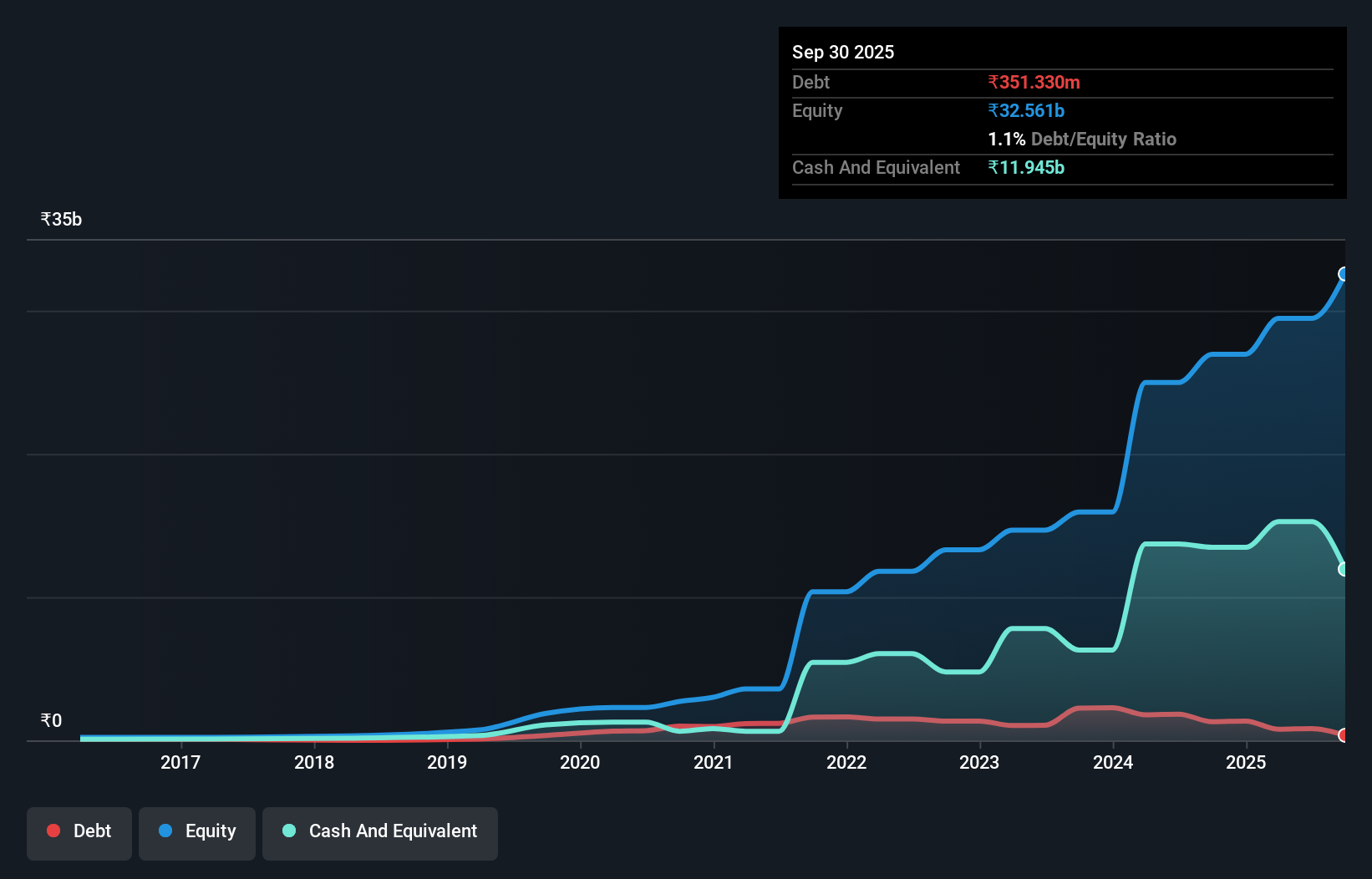Click the ₹35b gridline axis label
This screenshot has height=879, width=1372.
(60, 218)
